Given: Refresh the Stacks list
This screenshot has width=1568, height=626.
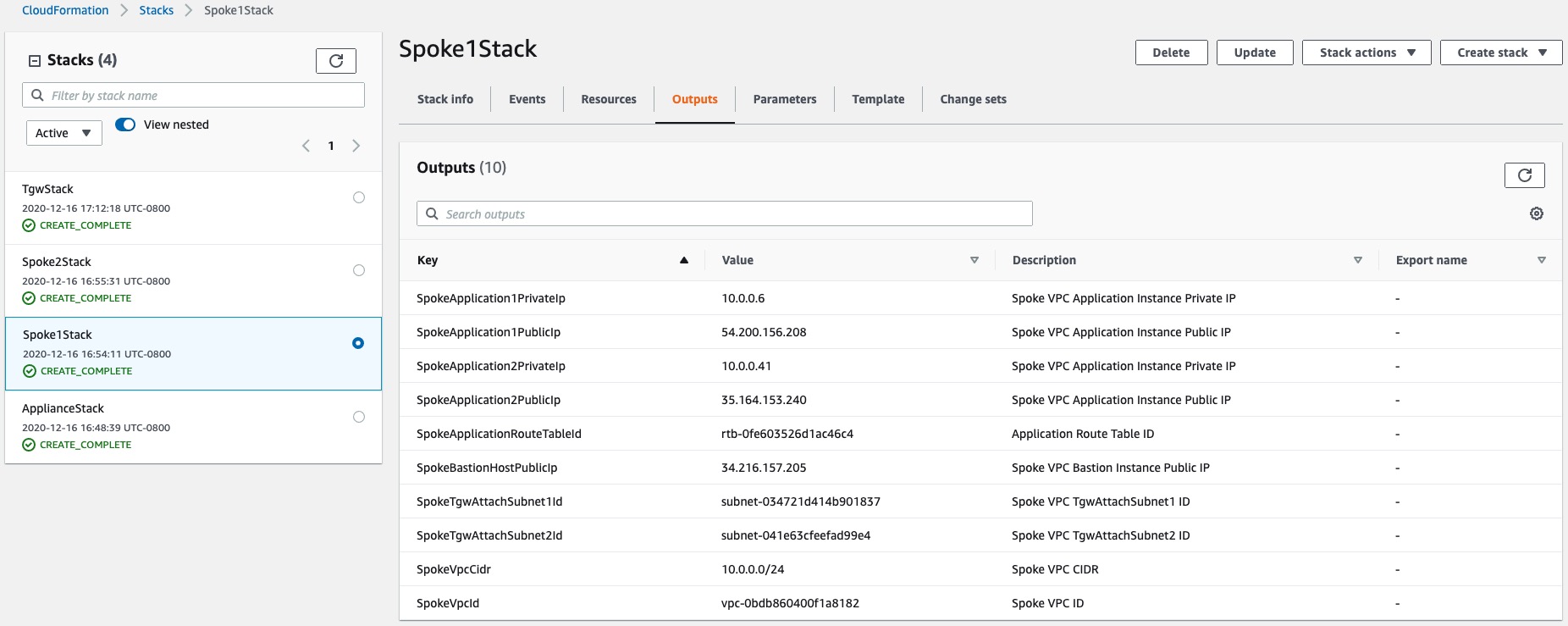Looking at the screenshot, I should (x=336, y=61).
